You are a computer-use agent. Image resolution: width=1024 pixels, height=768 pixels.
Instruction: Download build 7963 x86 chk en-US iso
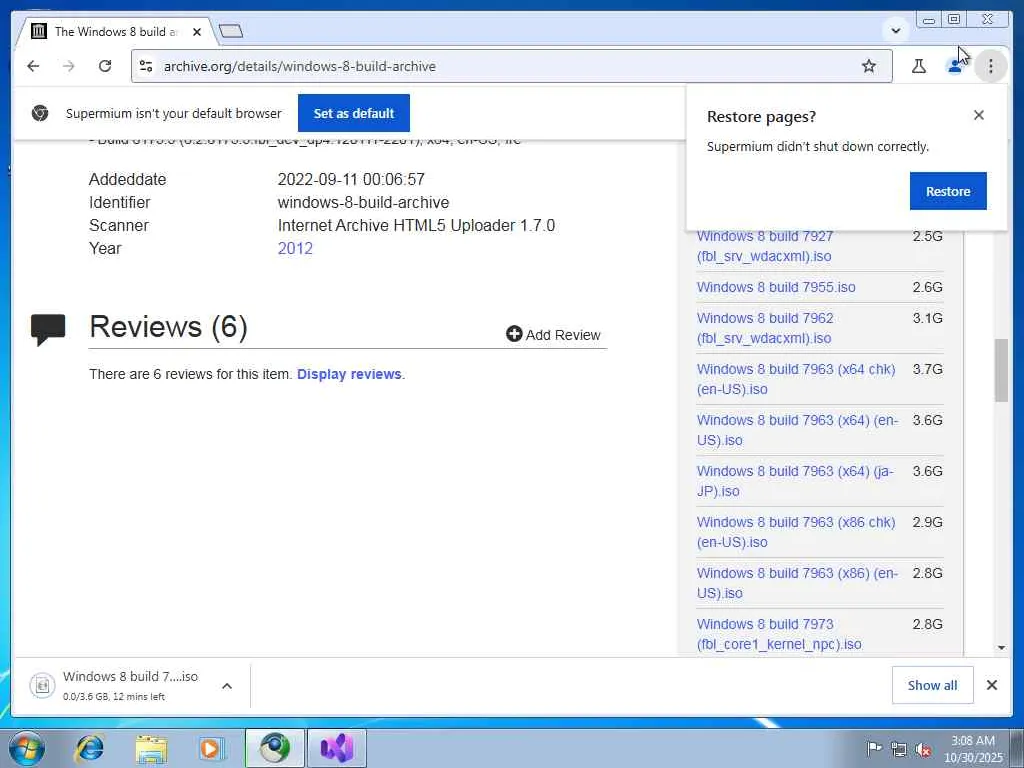pyautogui.click(x=795, y=532)
